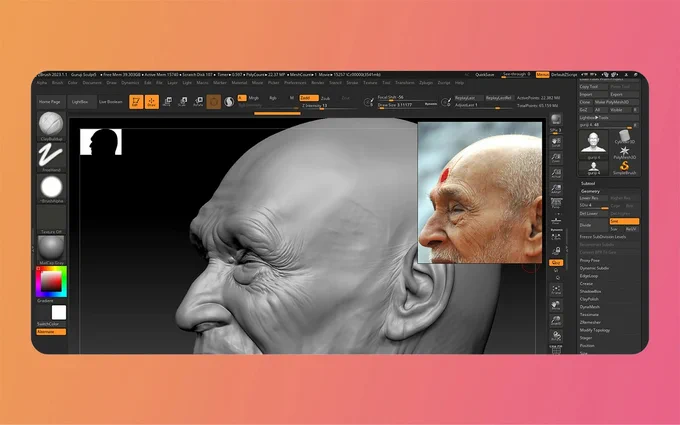This screenshot has height=425, width=680.
Task: Expand the DynaMesh subsection
Action: (589, 307)
